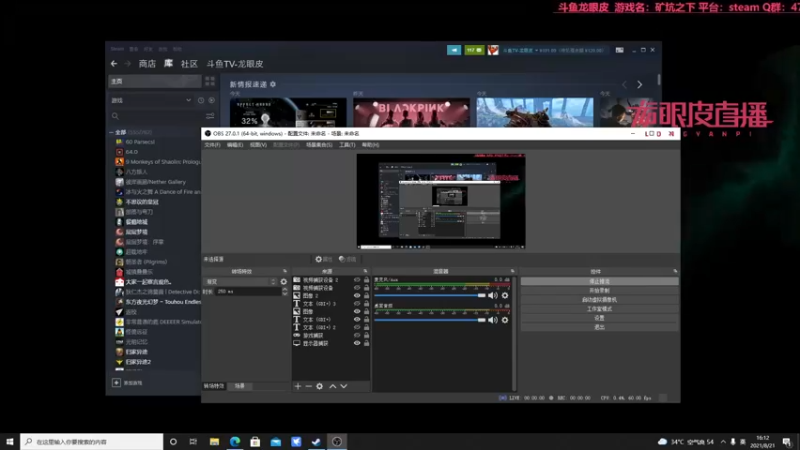
Task: Open Steam from Windows taskbar
Action: tap(316, 442)
